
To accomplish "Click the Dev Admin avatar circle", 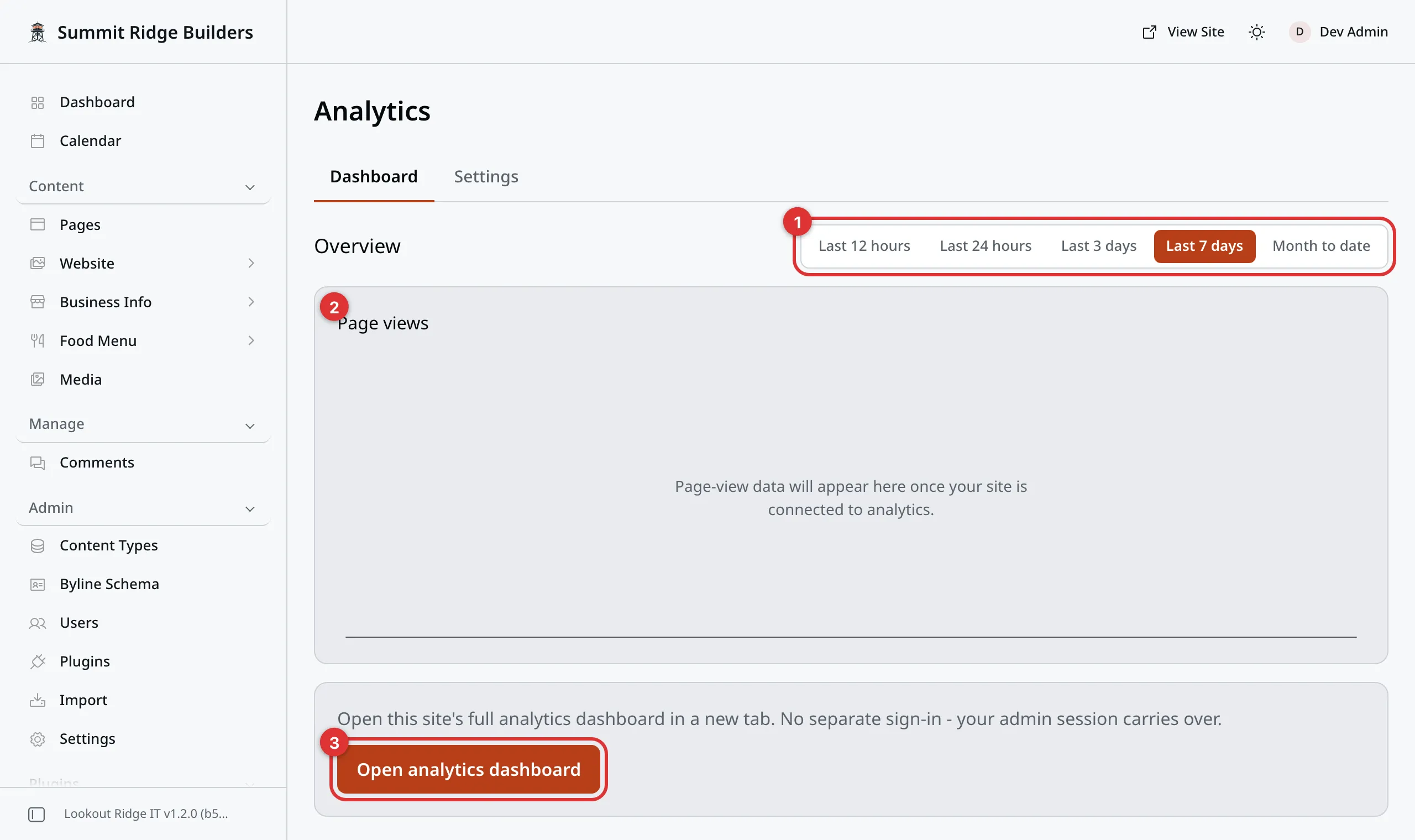I will pos(1299,32).
